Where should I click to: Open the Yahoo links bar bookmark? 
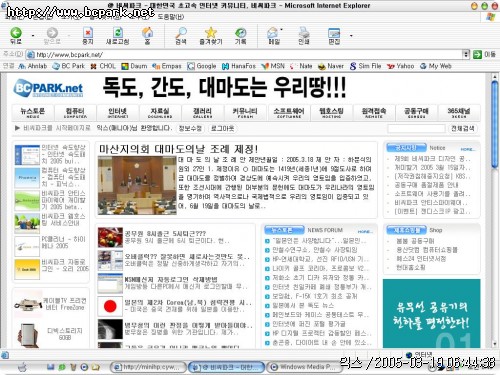[400, 66]
